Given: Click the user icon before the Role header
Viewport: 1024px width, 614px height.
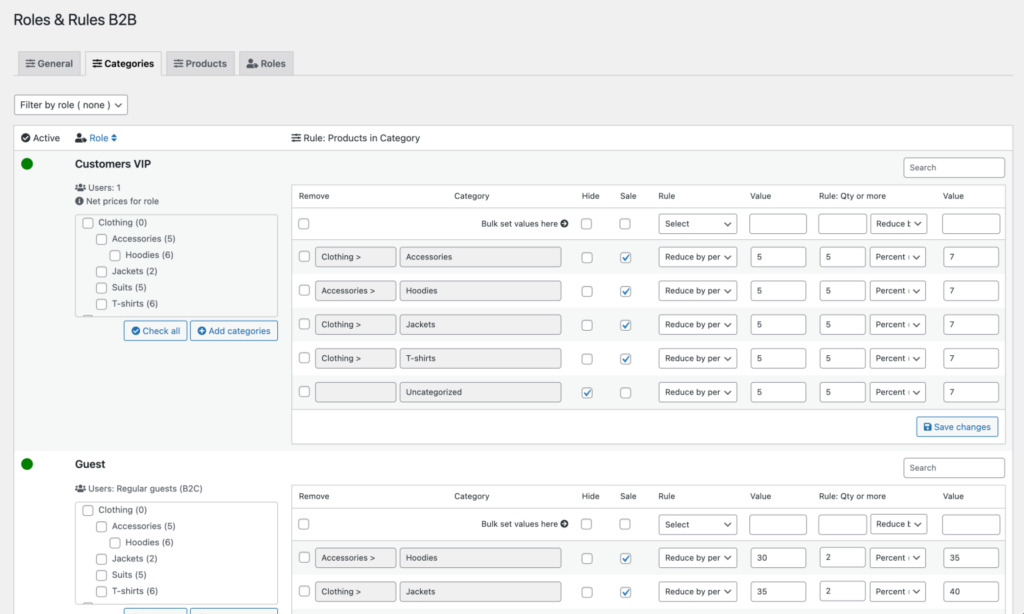Looking at the screenshot, I should coord(80,138).
